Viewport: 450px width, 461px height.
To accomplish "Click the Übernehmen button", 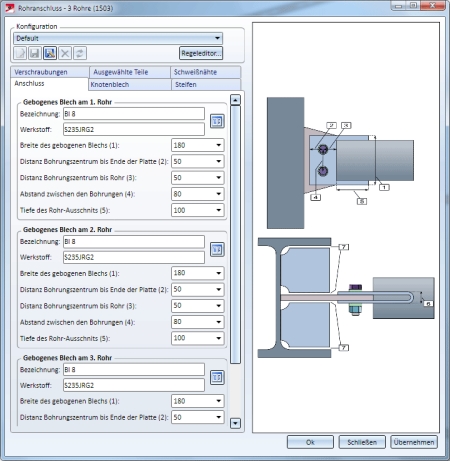I will coord(414,442).
